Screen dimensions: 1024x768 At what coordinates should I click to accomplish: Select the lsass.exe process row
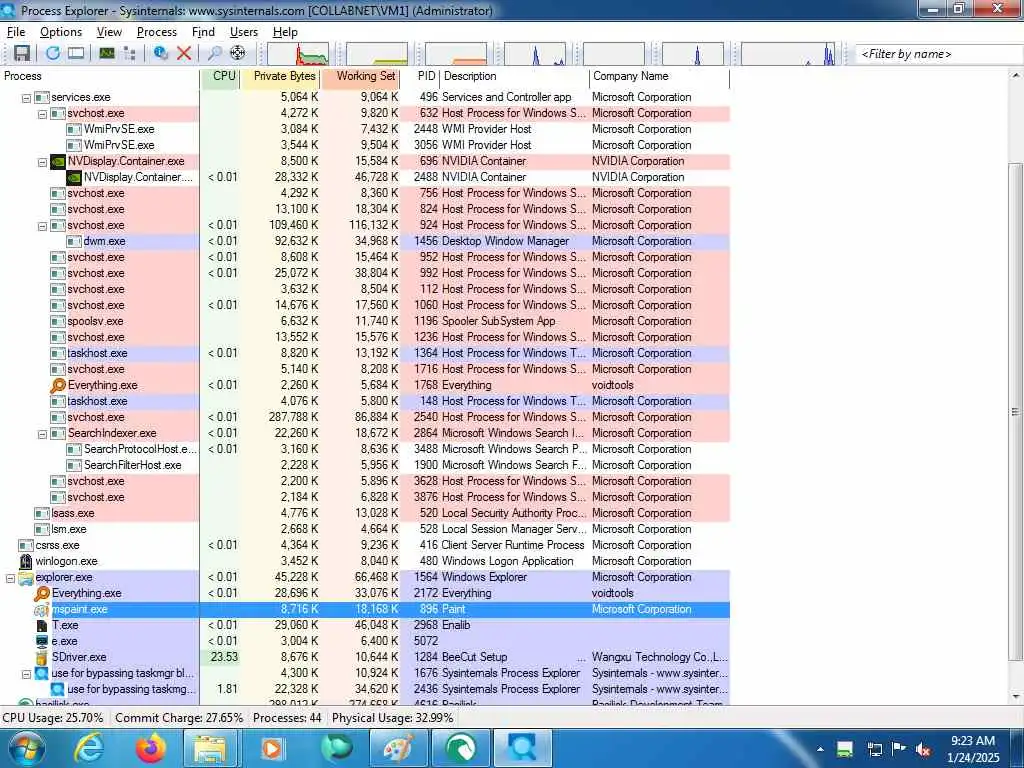coord(365,513)
